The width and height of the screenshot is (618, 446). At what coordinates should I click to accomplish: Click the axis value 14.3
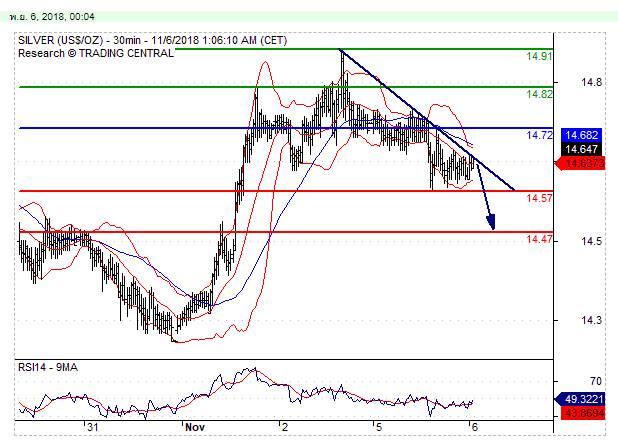pyautogui.click(x=592, y=320)
